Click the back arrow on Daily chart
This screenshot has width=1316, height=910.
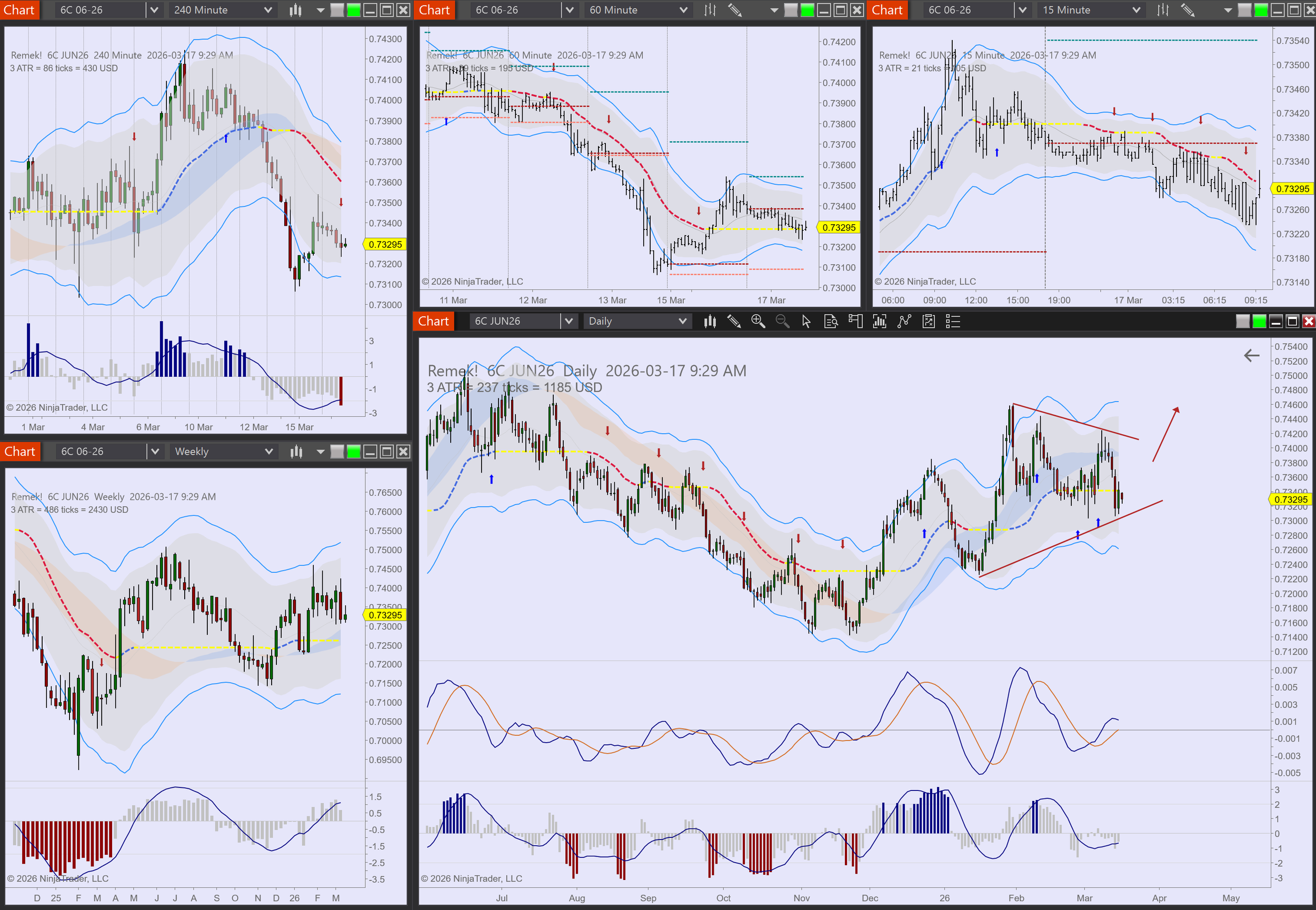[1252, 356]
